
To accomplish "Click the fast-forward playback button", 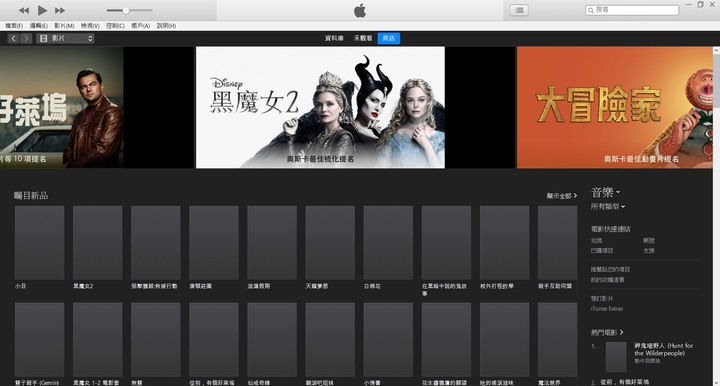I will coord(60,10).
